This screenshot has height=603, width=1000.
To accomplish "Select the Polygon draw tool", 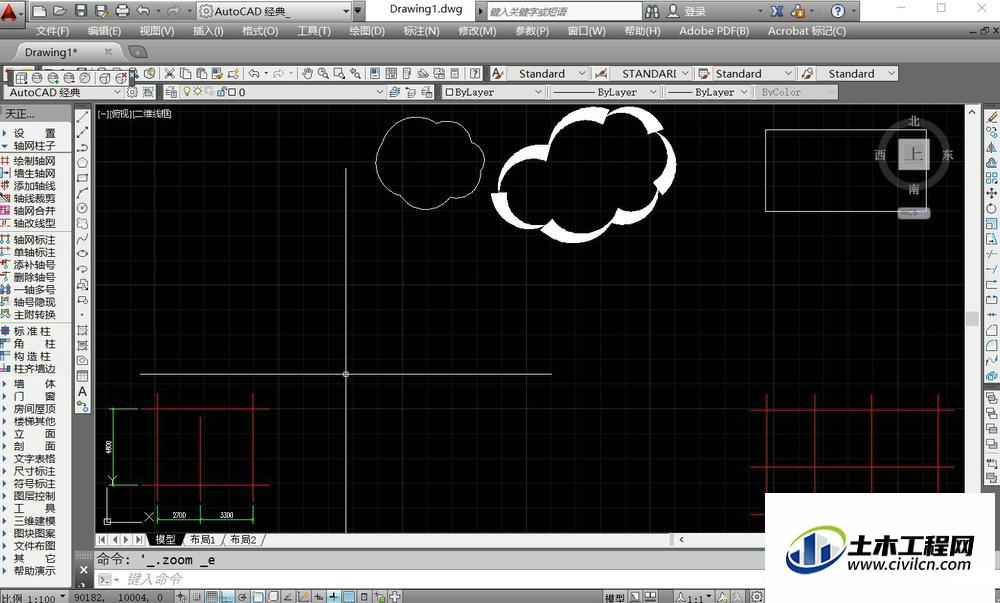I will click(x=82, y=163).
